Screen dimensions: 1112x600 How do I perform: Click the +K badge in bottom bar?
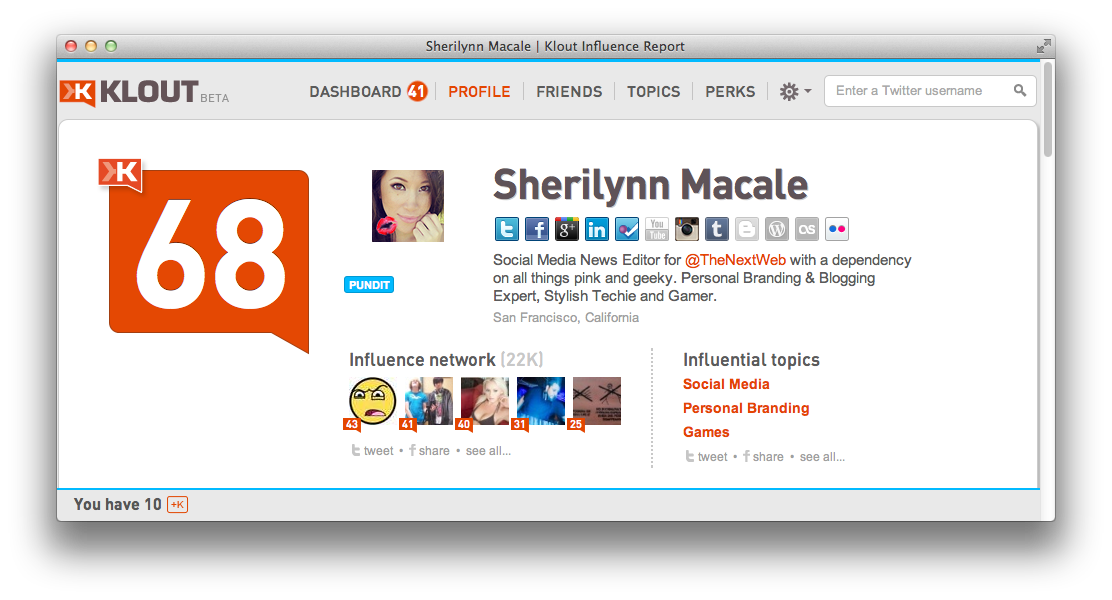[x=177, y=504]
